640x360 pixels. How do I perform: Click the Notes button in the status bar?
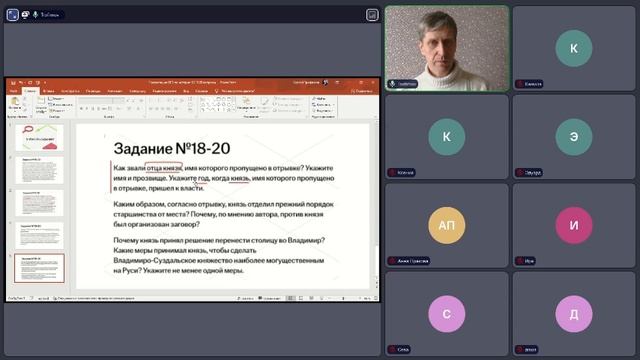(x=245, y=298)
